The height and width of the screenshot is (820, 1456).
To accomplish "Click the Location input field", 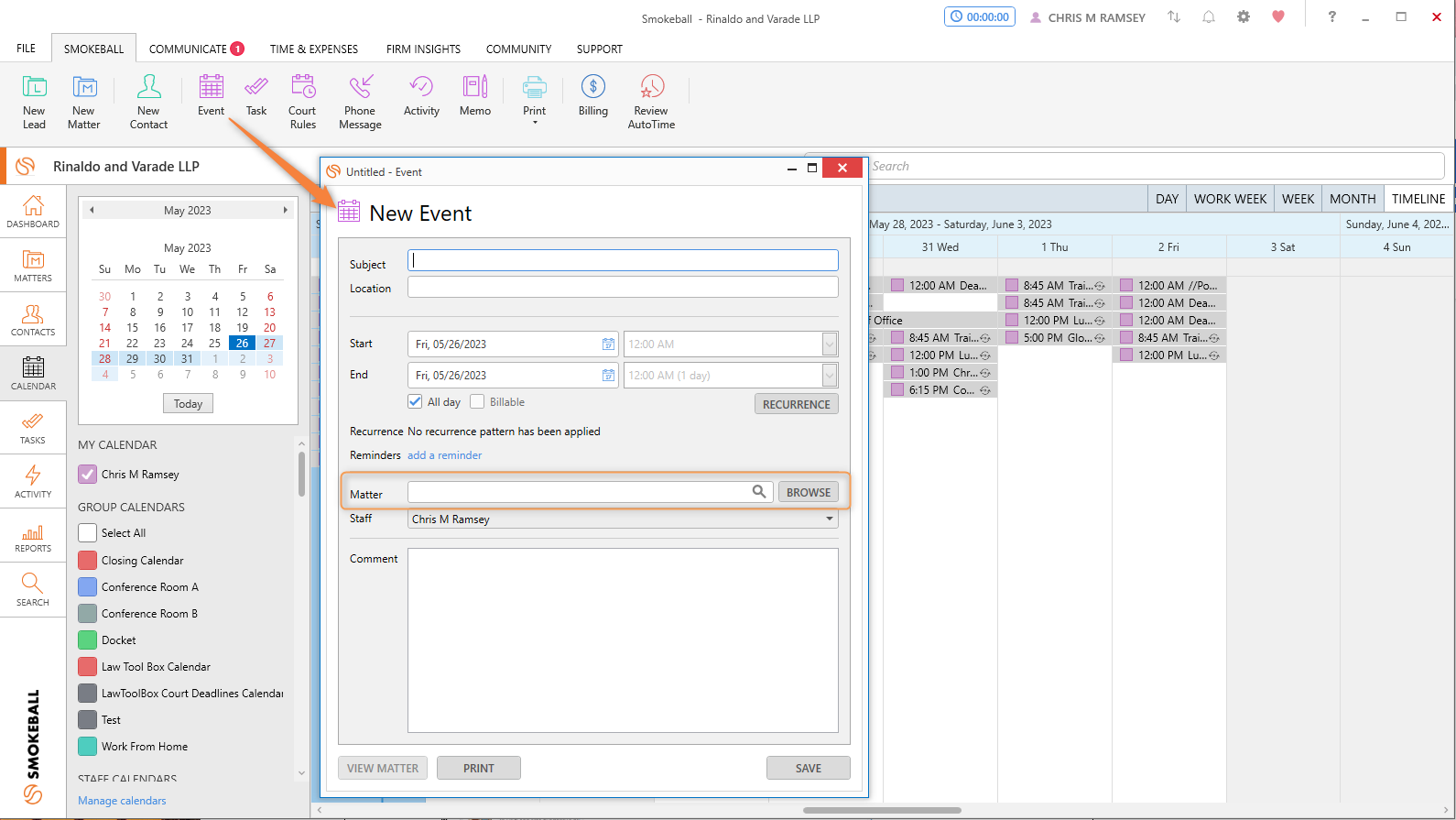I will (623, 288).
